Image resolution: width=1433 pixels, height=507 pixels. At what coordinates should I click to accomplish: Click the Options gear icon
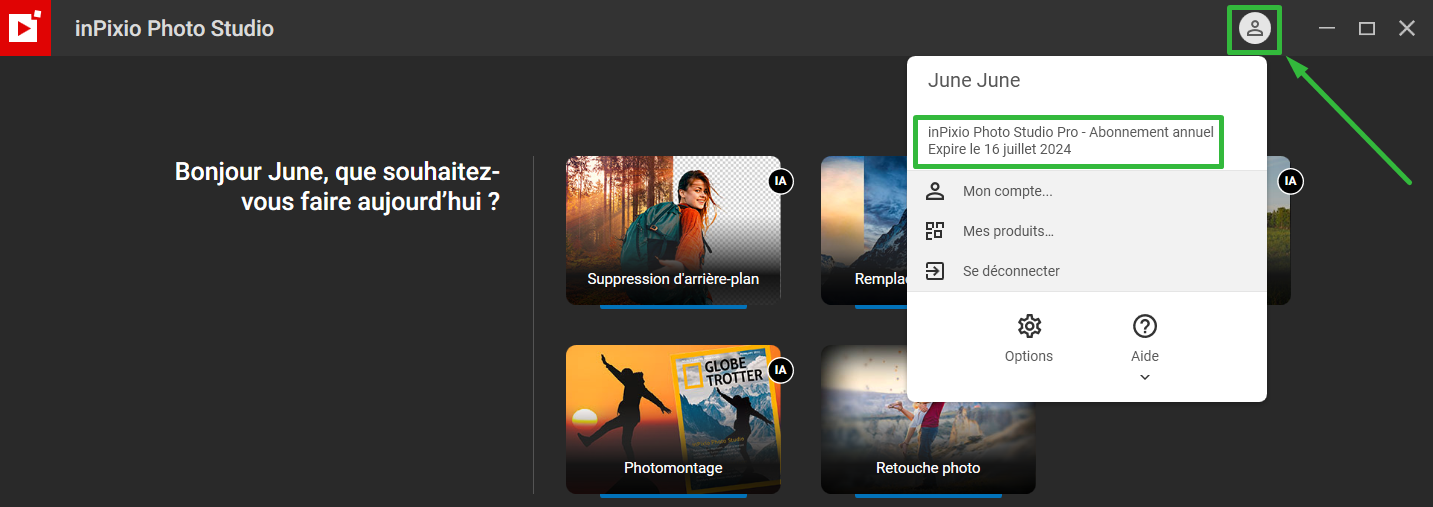[1029, 326]
